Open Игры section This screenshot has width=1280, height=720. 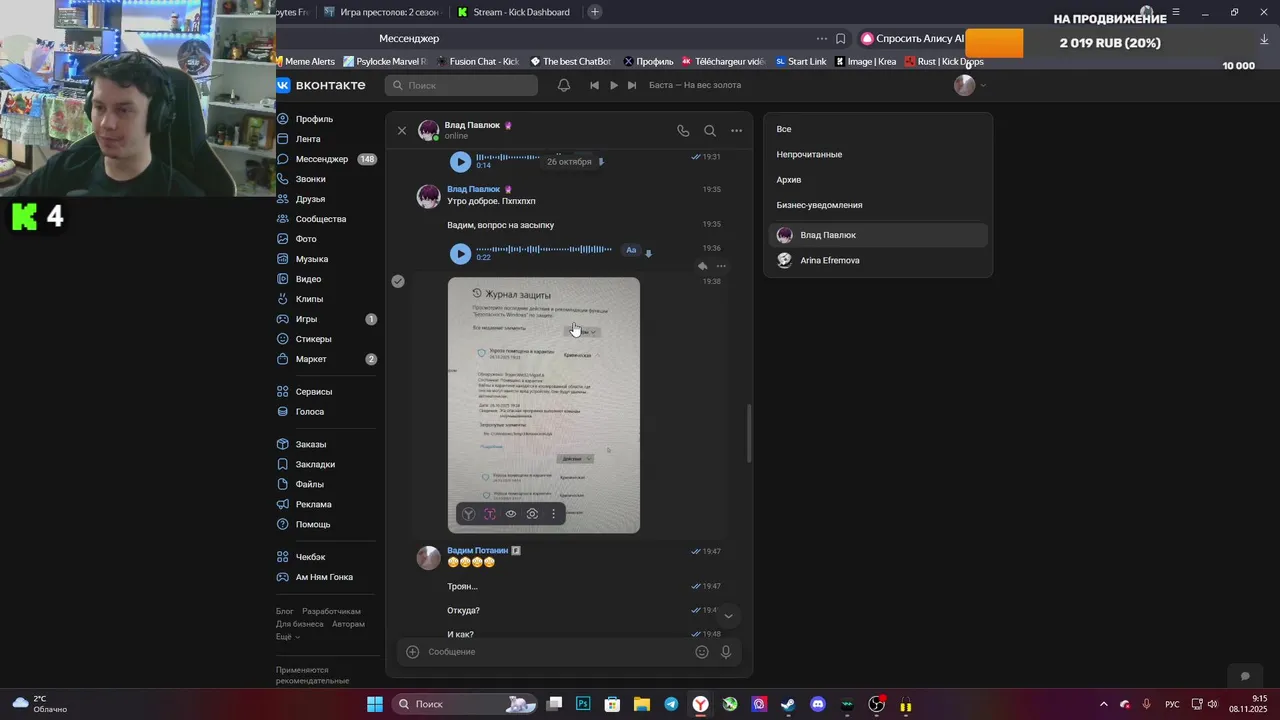(x=306, y=319)
